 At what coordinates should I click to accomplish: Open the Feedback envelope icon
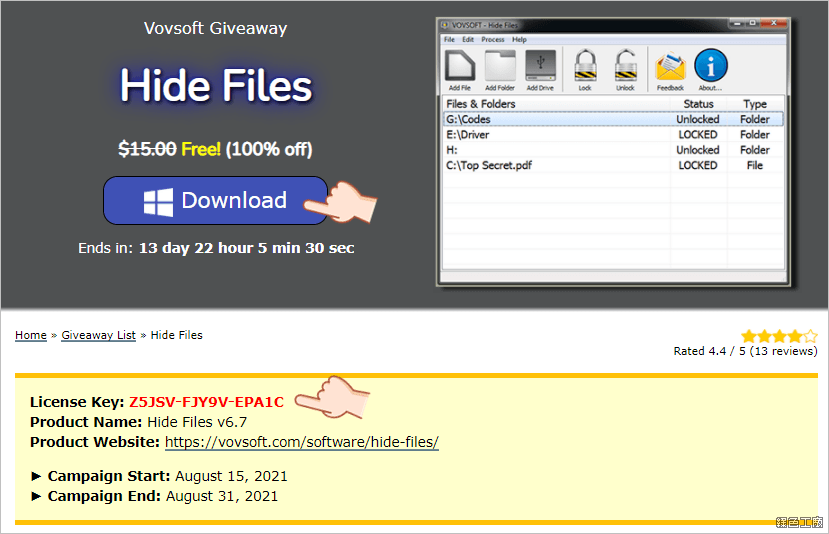670,70
